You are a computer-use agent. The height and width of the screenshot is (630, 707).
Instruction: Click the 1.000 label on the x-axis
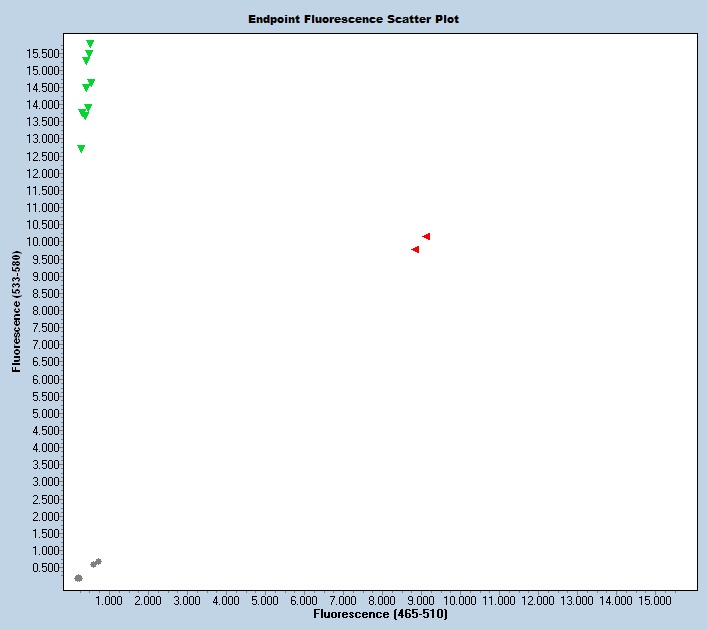[x=108, y=600]
